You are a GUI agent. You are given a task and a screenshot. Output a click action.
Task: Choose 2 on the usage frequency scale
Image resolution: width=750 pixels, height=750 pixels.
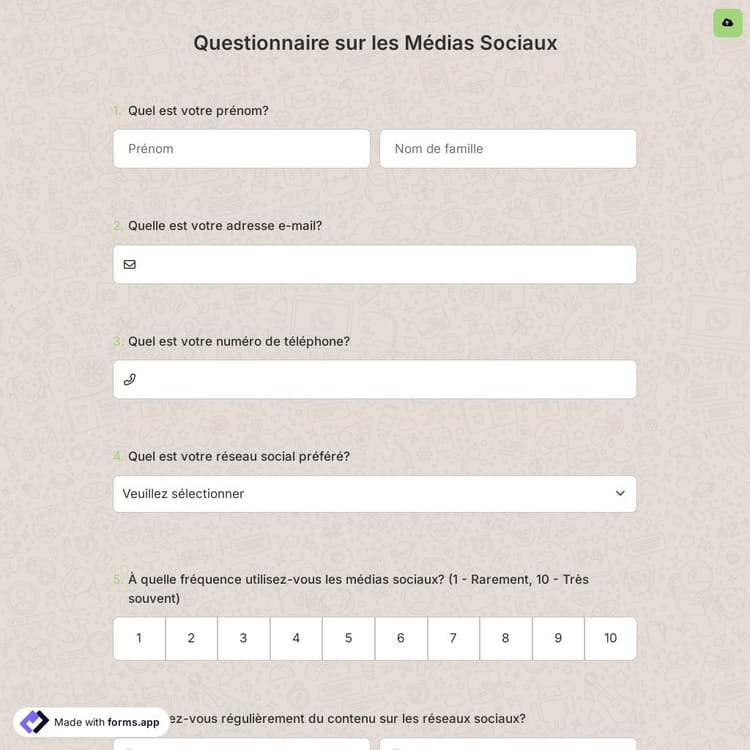point(191,638)
